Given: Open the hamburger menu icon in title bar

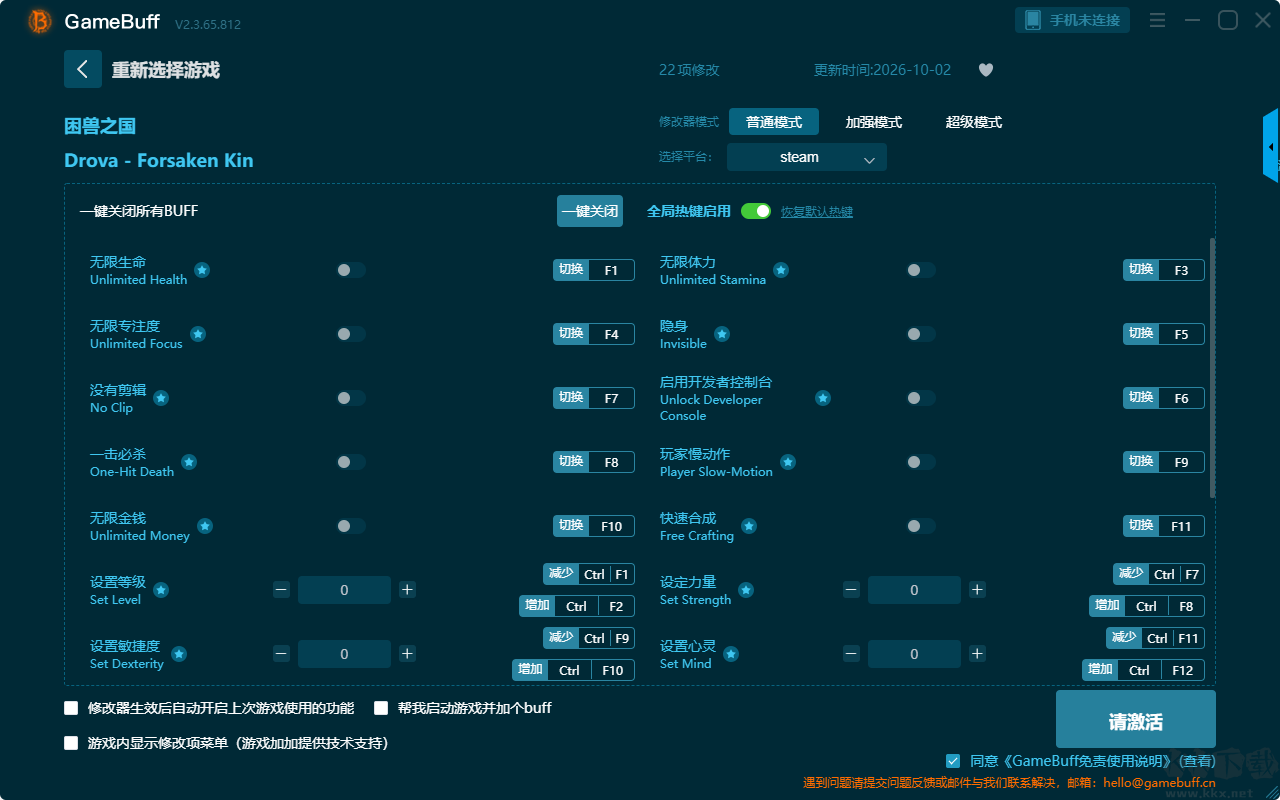Looking at the screenshot, I should point(1157,20).
